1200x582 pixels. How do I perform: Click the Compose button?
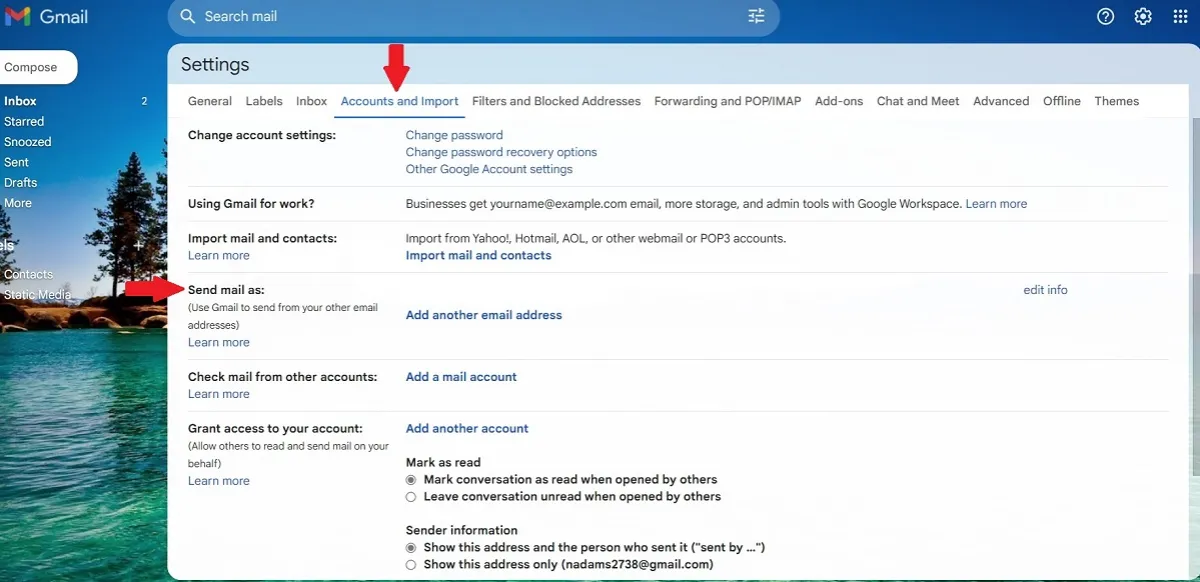click(32, 66)
